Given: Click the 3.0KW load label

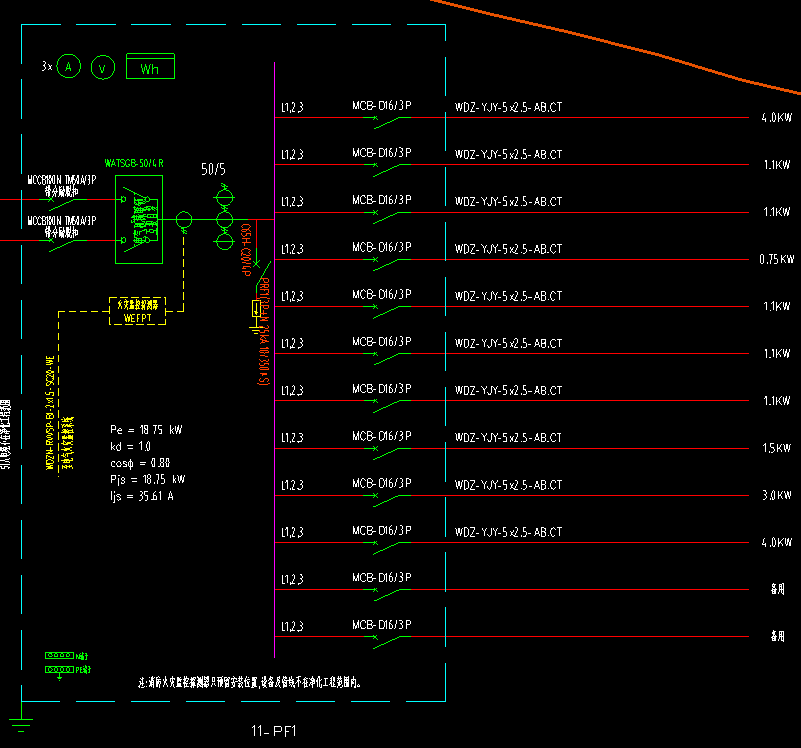Looking at the screenshot, I should click(776, 495).
